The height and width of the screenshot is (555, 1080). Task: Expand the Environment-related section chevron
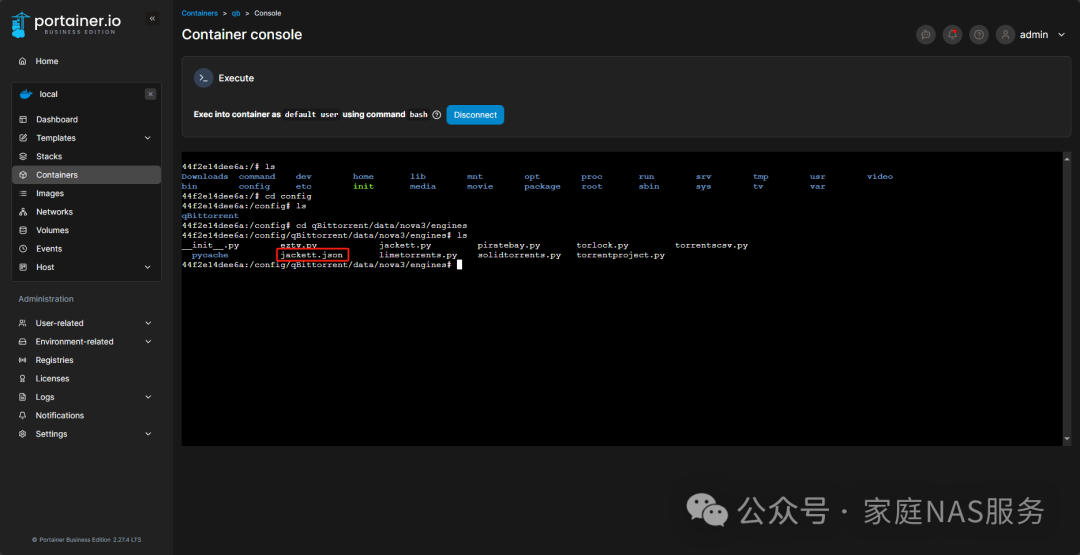point(148,342)
